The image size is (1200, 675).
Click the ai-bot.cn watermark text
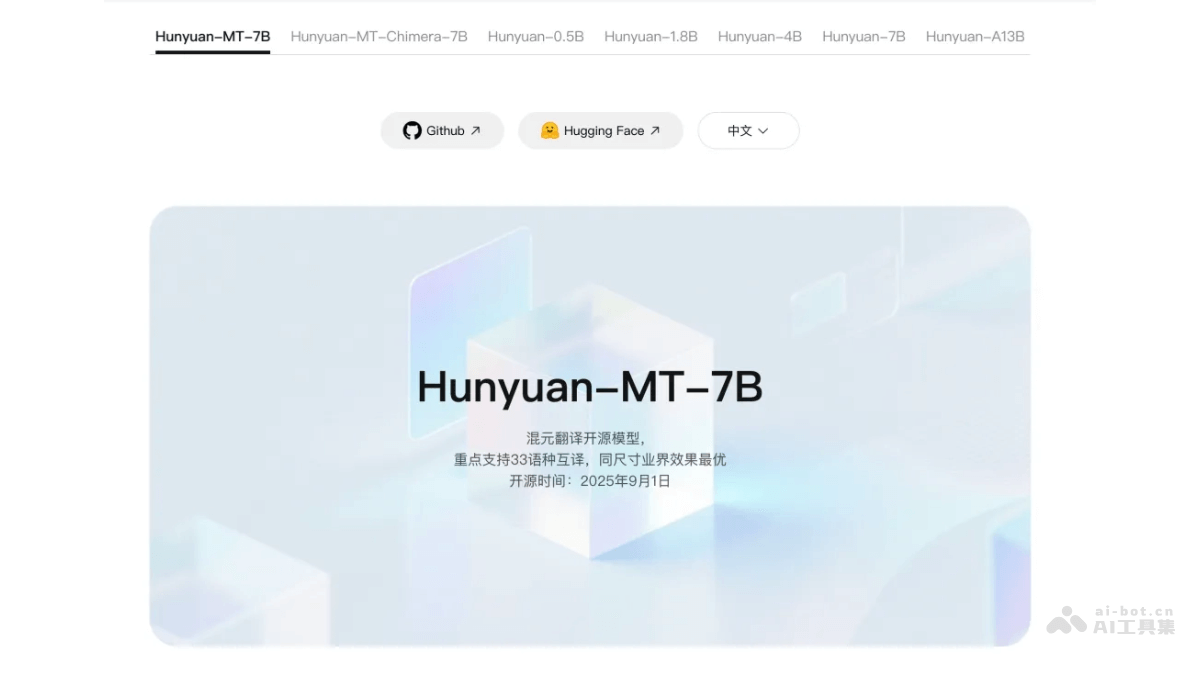(x=1134, y=611)
